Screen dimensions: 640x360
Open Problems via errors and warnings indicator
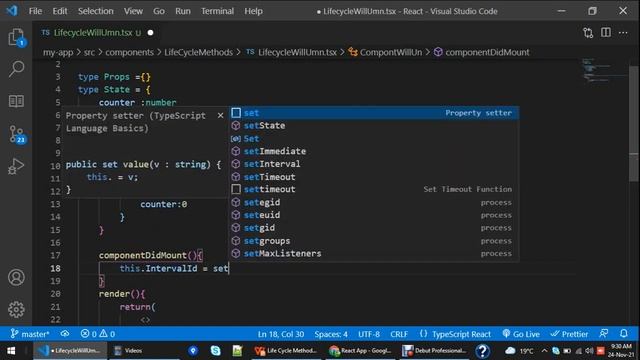click(x=98, y=334)
